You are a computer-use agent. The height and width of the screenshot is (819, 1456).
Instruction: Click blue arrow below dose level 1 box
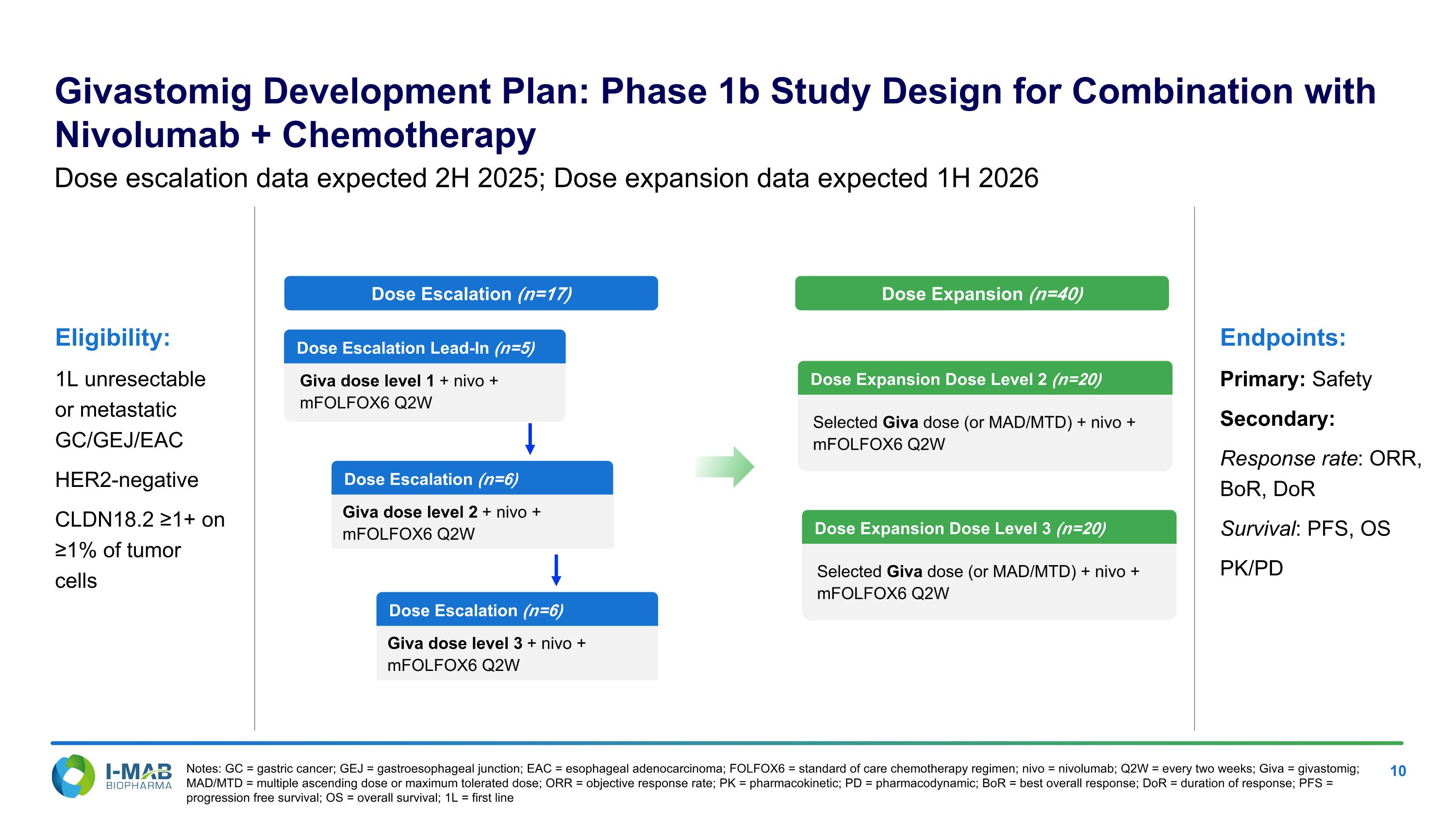click(529, 439)
